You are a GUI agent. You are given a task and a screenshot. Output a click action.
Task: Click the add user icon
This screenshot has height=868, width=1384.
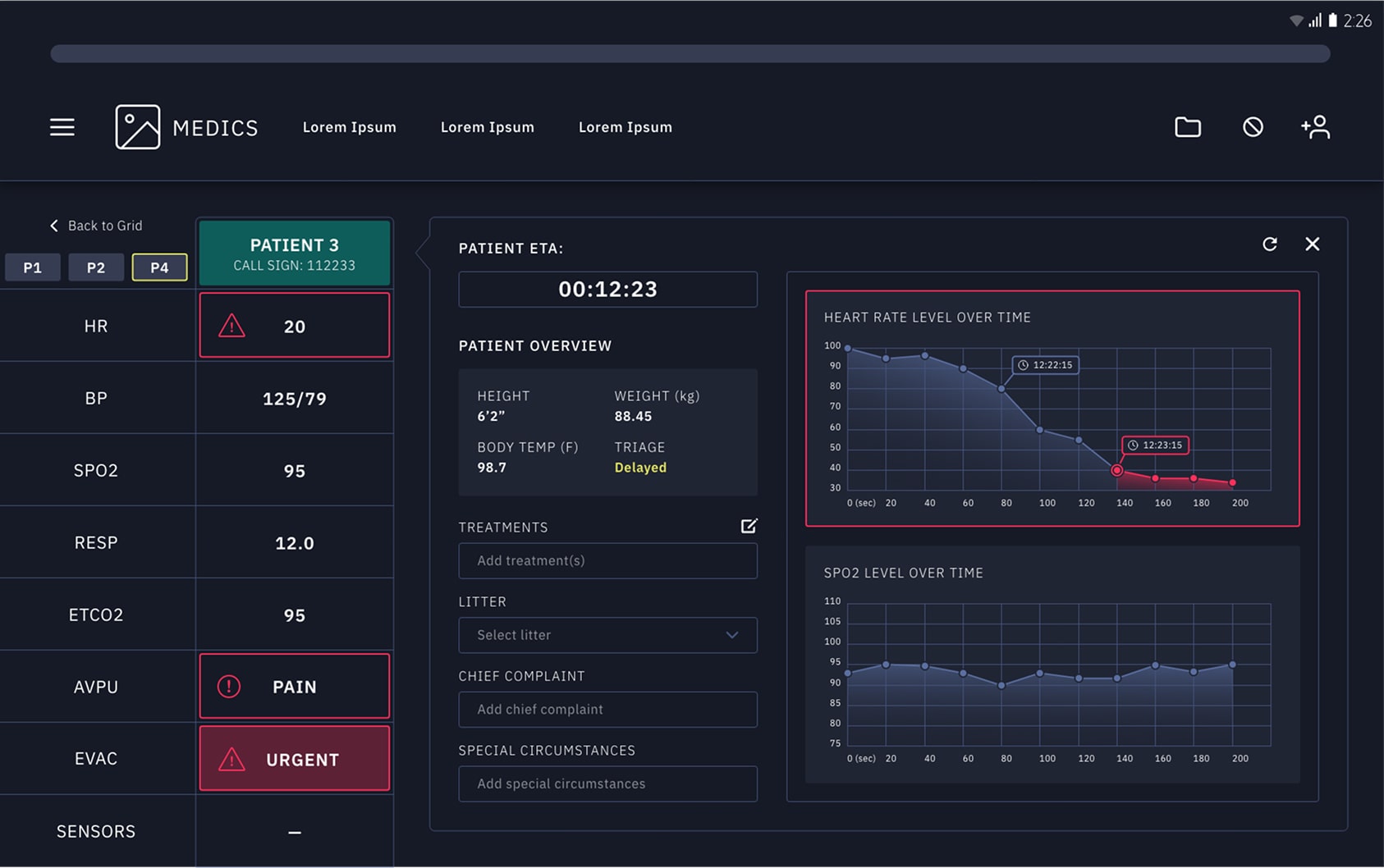[x=1315, y=127]
